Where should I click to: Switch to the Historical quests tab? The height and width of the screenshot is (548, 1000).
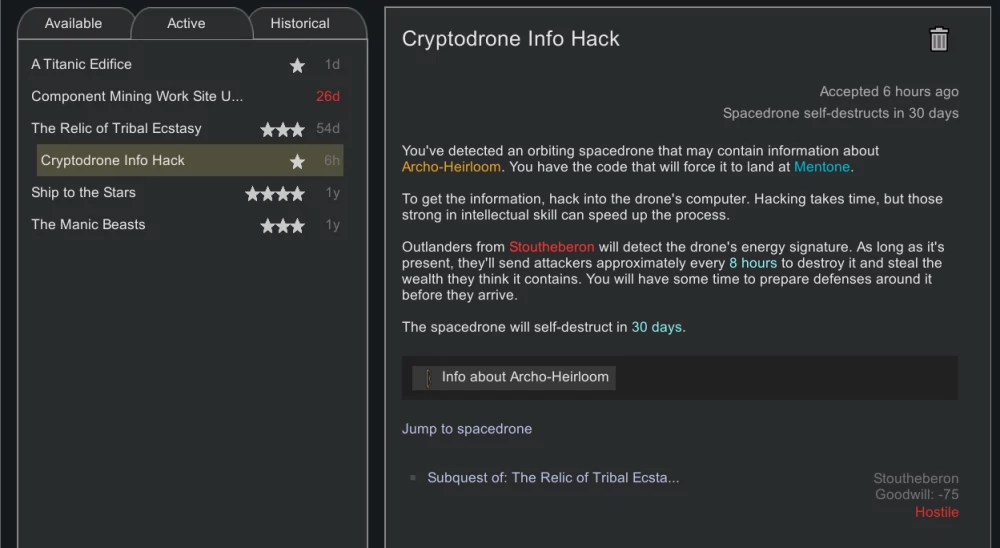tap(299, 23)
